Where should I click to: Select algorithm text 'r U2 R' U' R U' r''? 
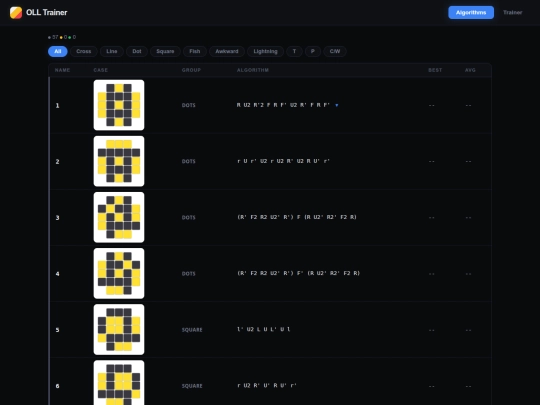click(x=267, y=385)
